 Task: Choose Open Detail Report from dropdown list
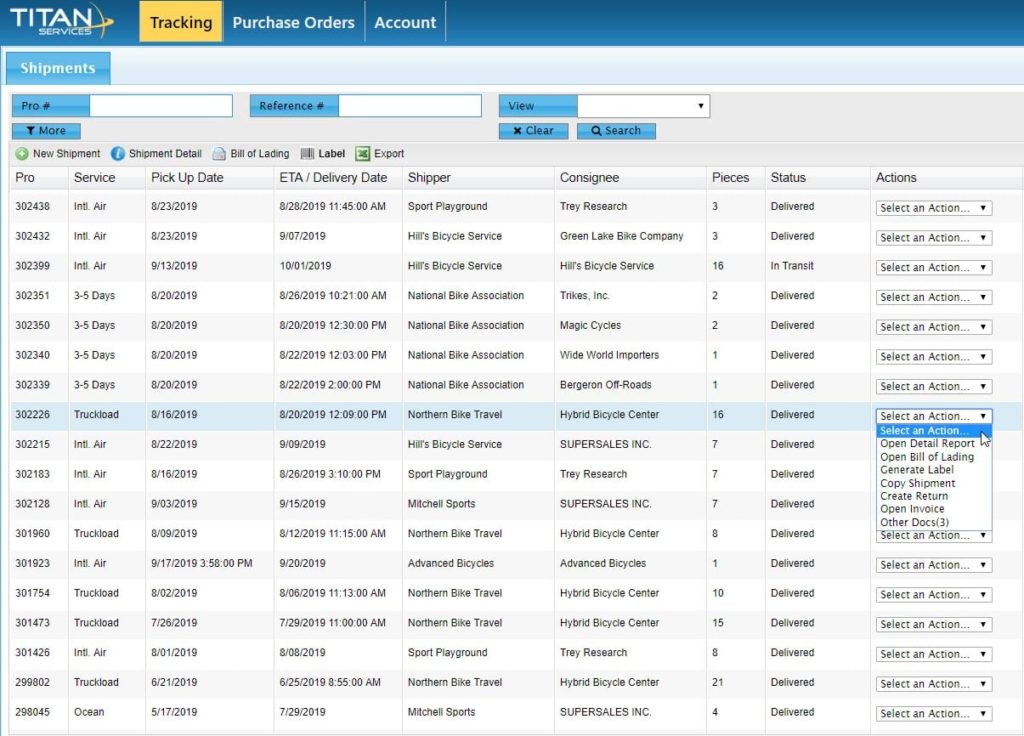click(927, 444)
